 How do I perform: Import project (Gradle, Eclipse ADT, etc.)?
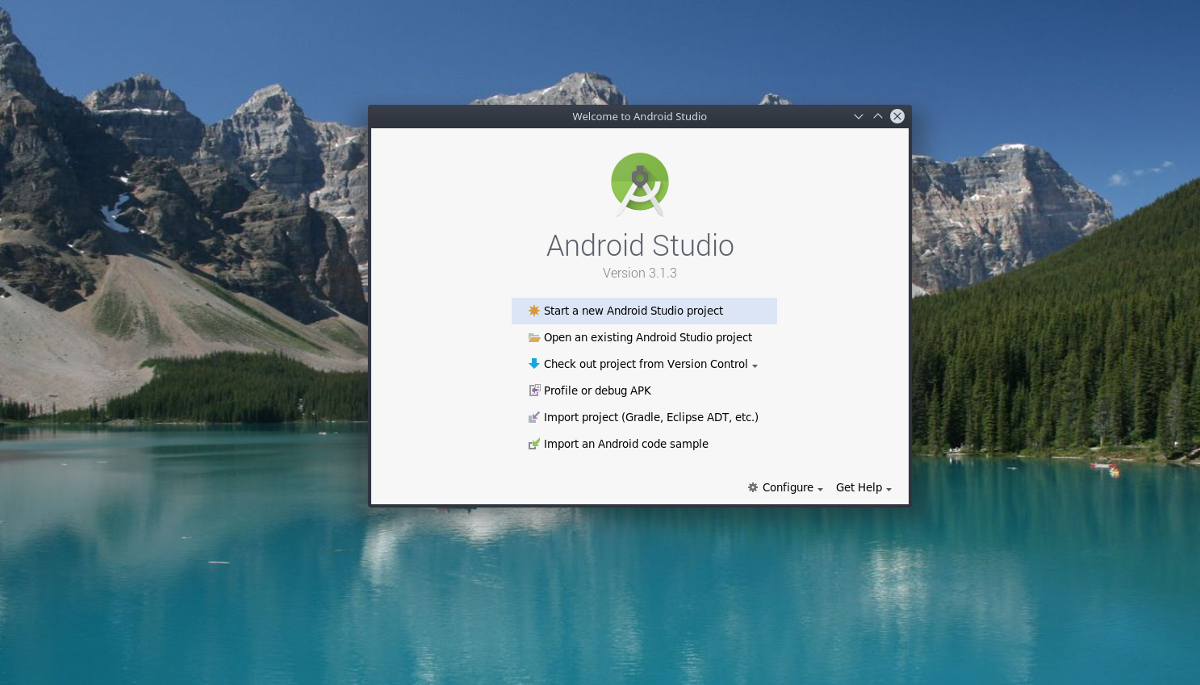644,417
